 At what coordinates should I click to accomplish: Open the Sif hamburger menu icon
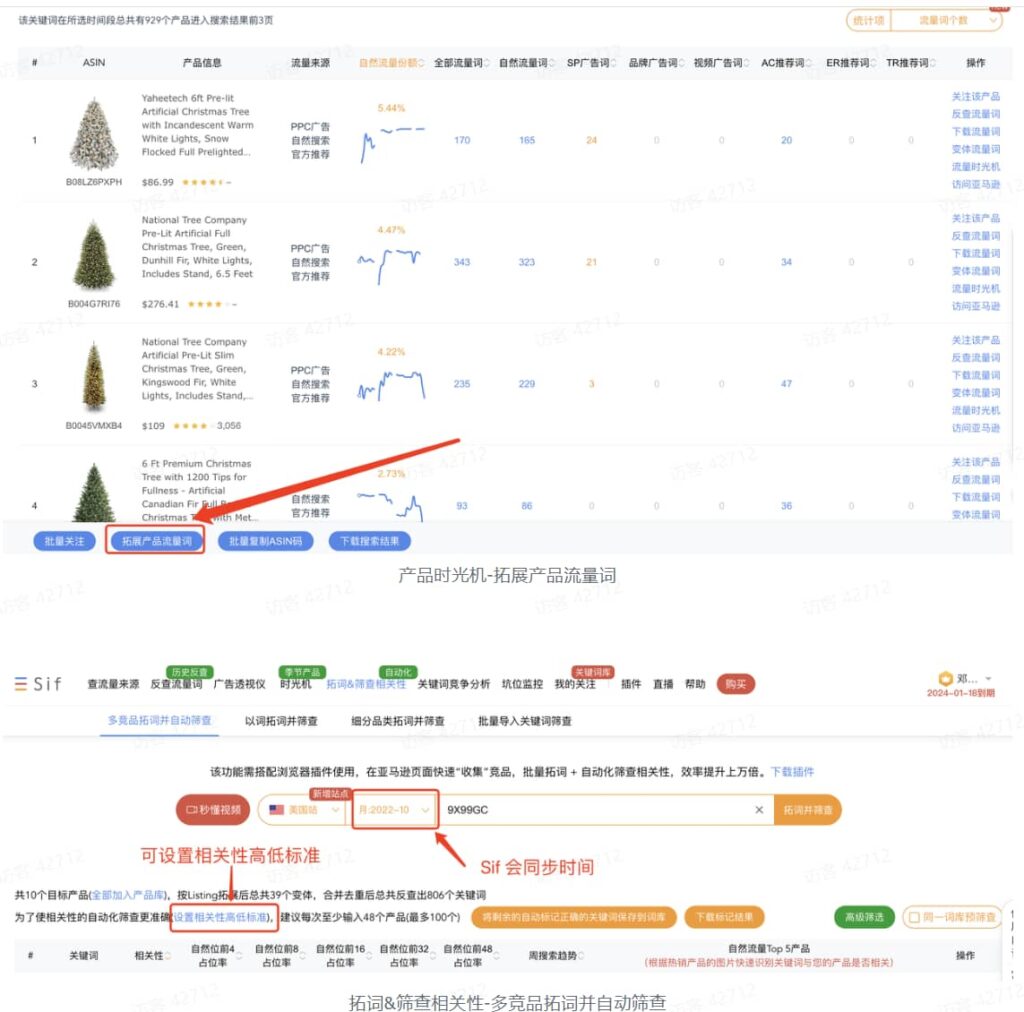tap(20, 683)
